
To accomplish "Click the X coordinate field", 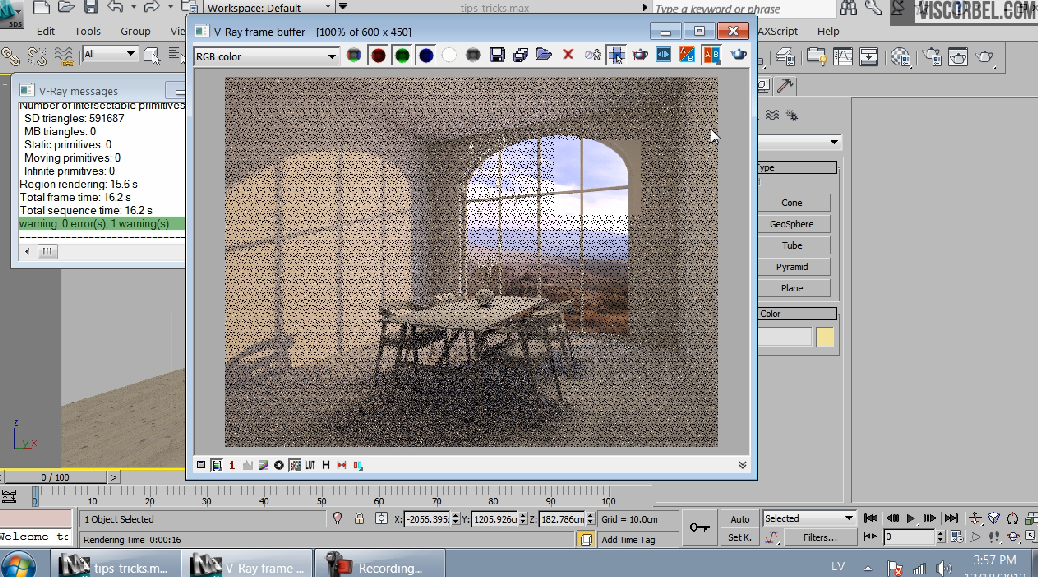I will coord(427,519).
